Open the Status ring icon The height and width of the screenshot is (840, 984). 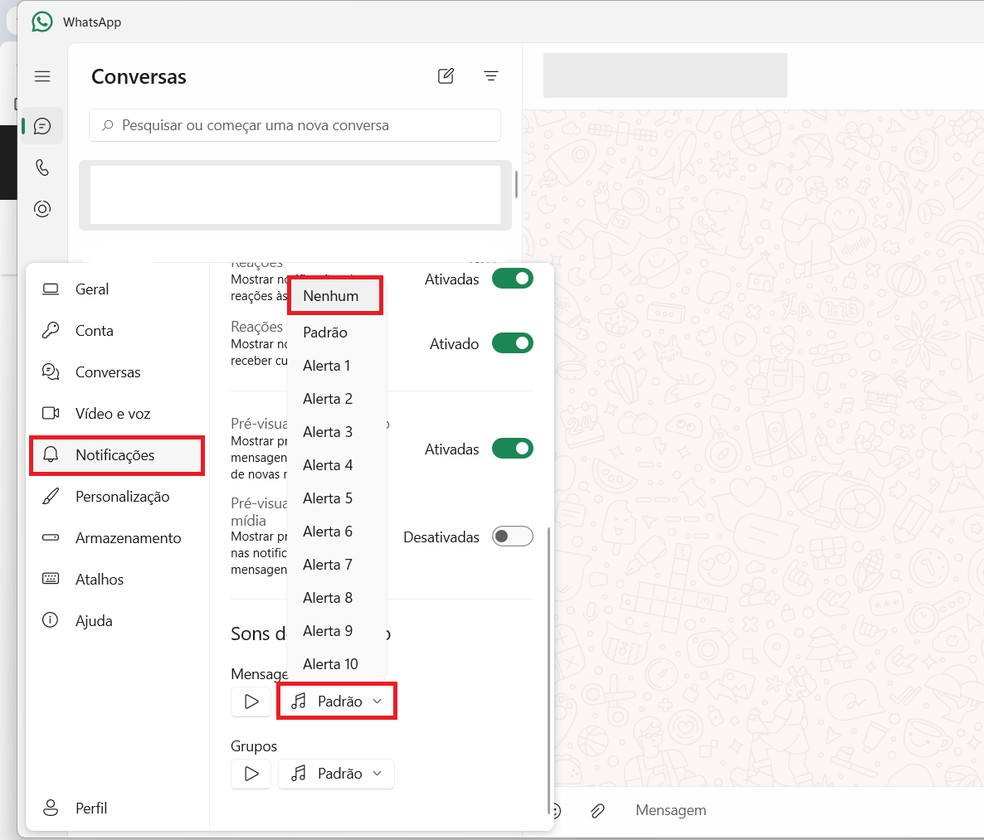(42, 209)
